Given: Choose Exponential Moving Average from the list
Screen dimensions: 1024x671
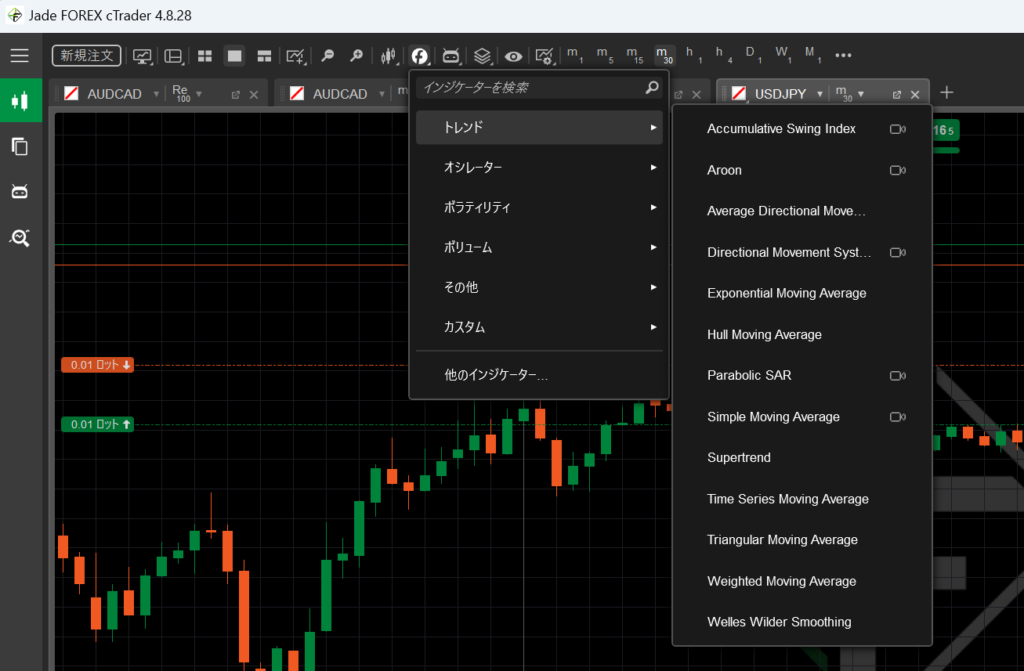Looking at the screenshot, I should coord(786,293).
